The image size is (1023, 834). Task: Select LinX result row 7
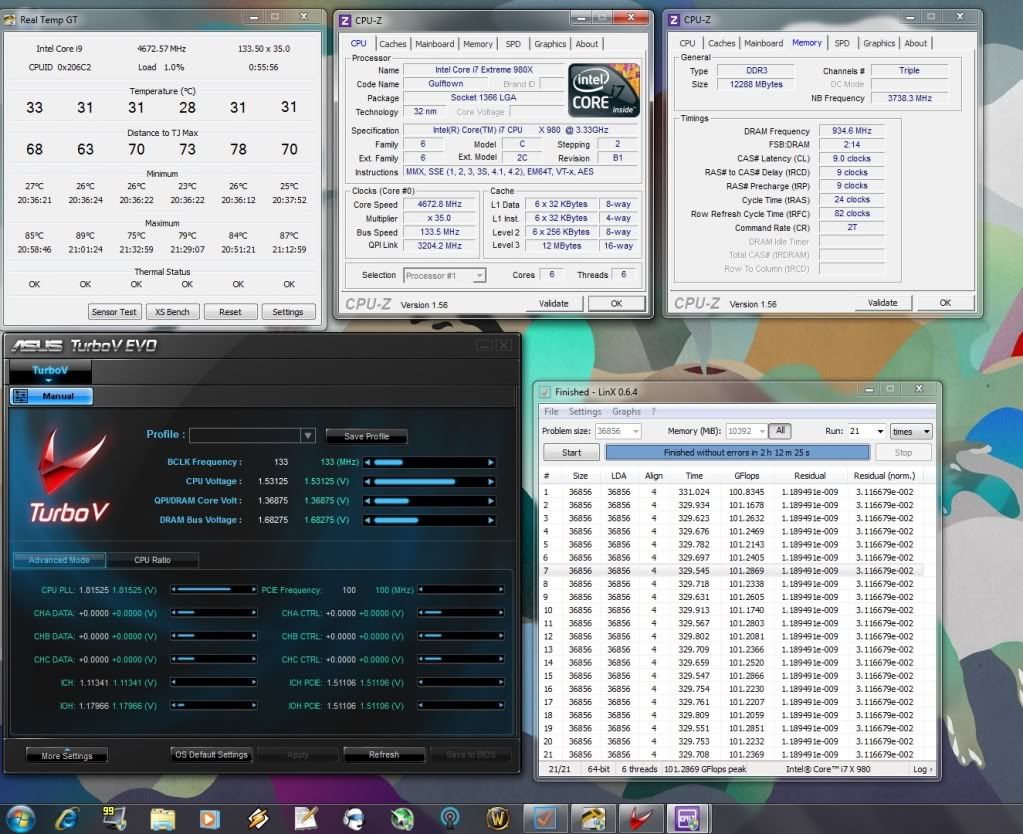[734, 571]
